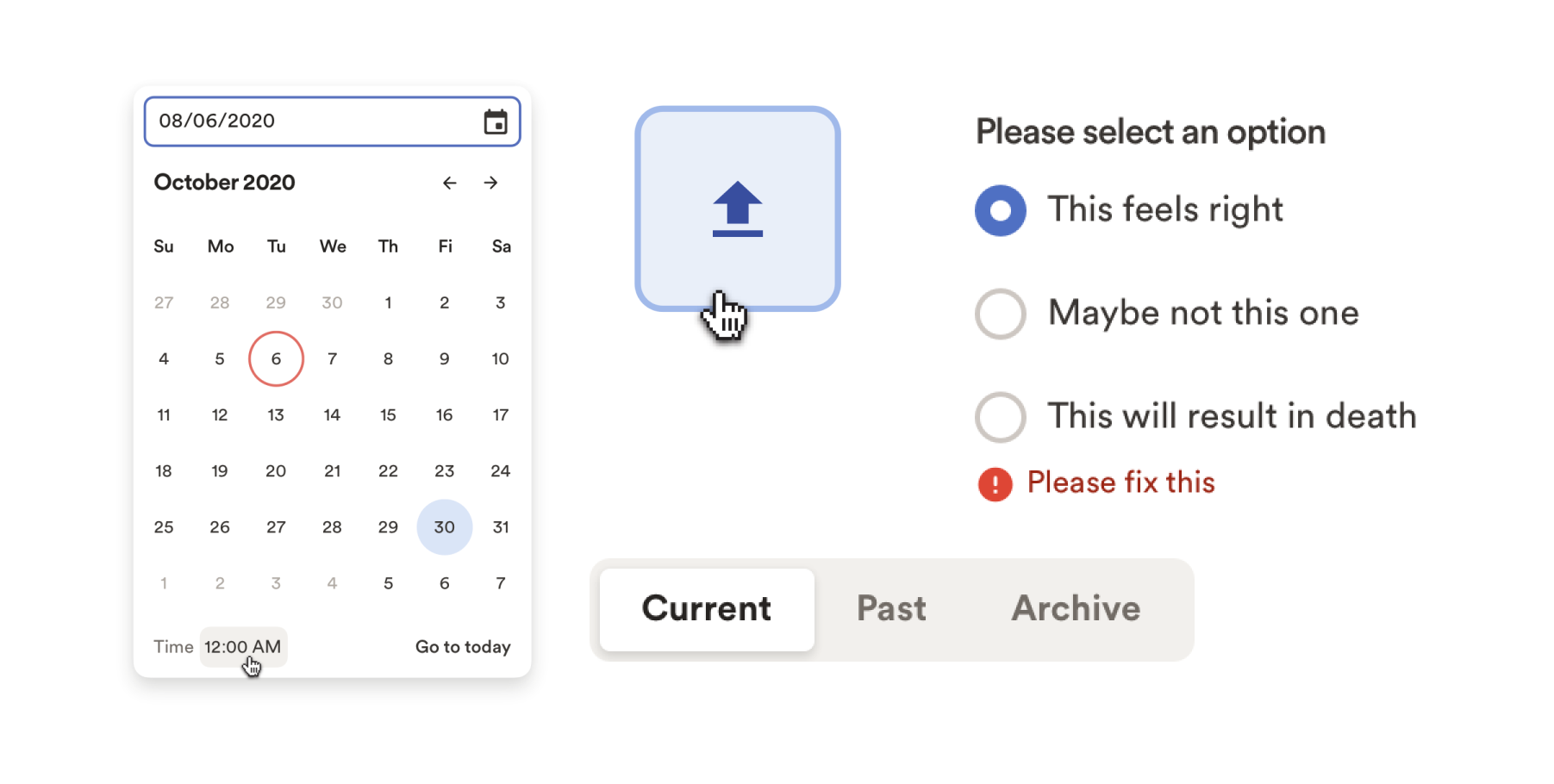Select the 'This feels right' radio button

[1000, 209]
